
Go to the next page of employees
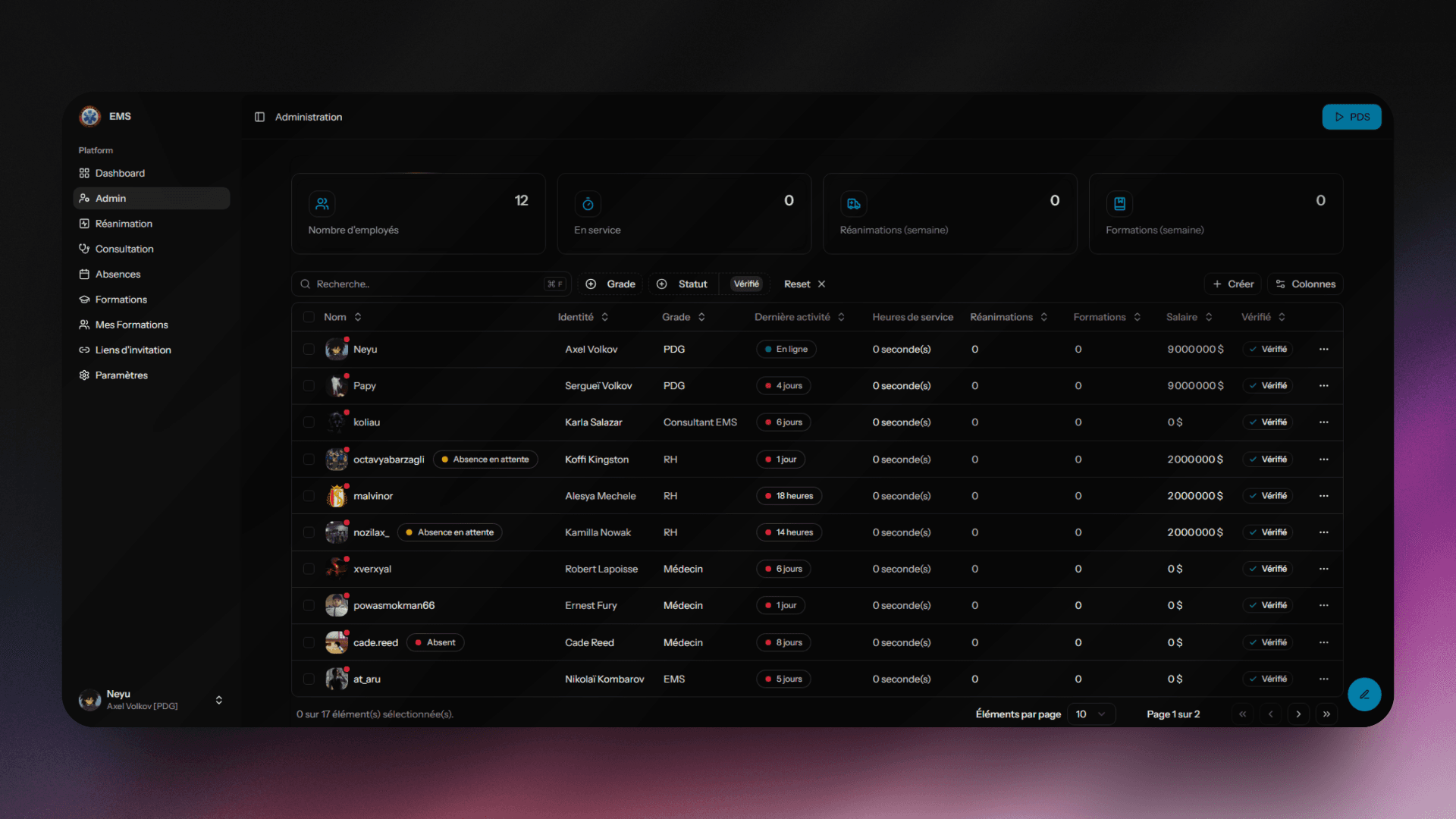click(x=1298, y=714)
